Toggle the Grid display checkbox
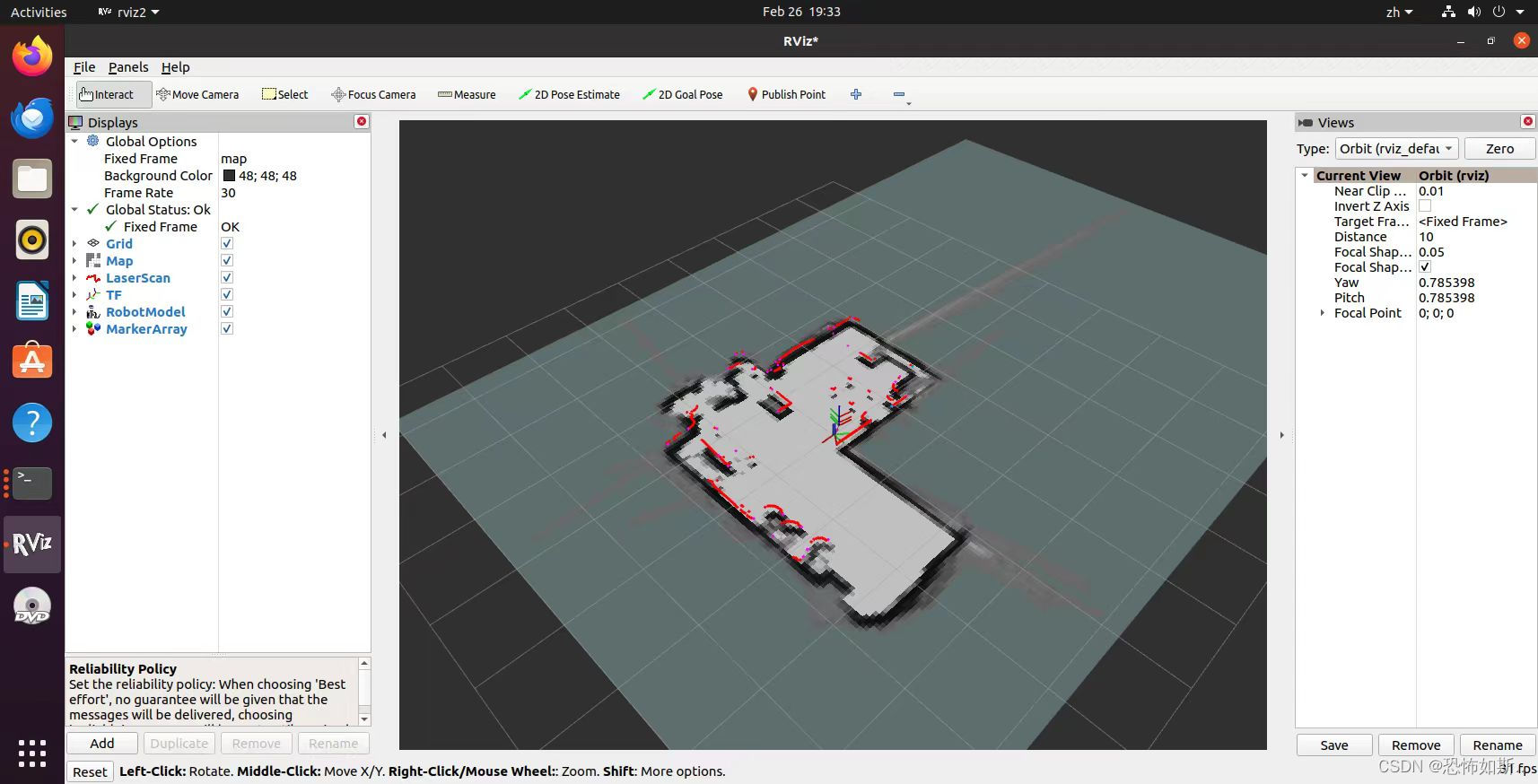The height and width of the screenshot is (784, 1538). (x=227, y=243)
